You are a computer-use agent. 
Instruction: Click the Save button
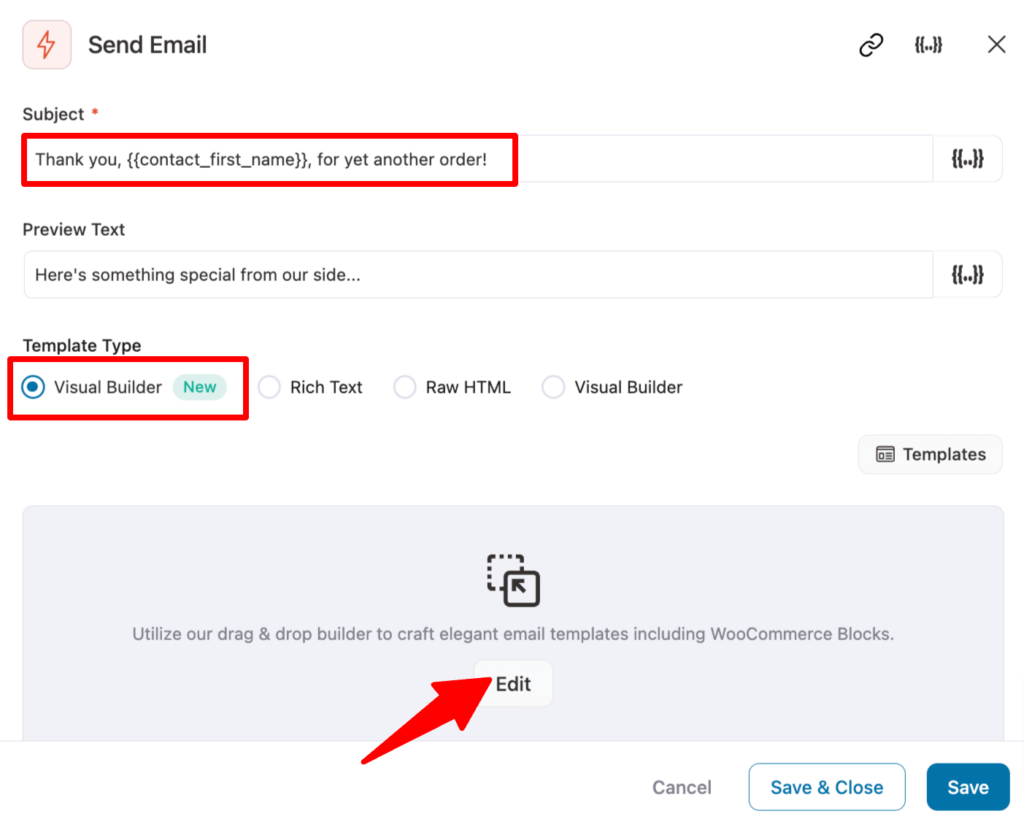[967, 787]
